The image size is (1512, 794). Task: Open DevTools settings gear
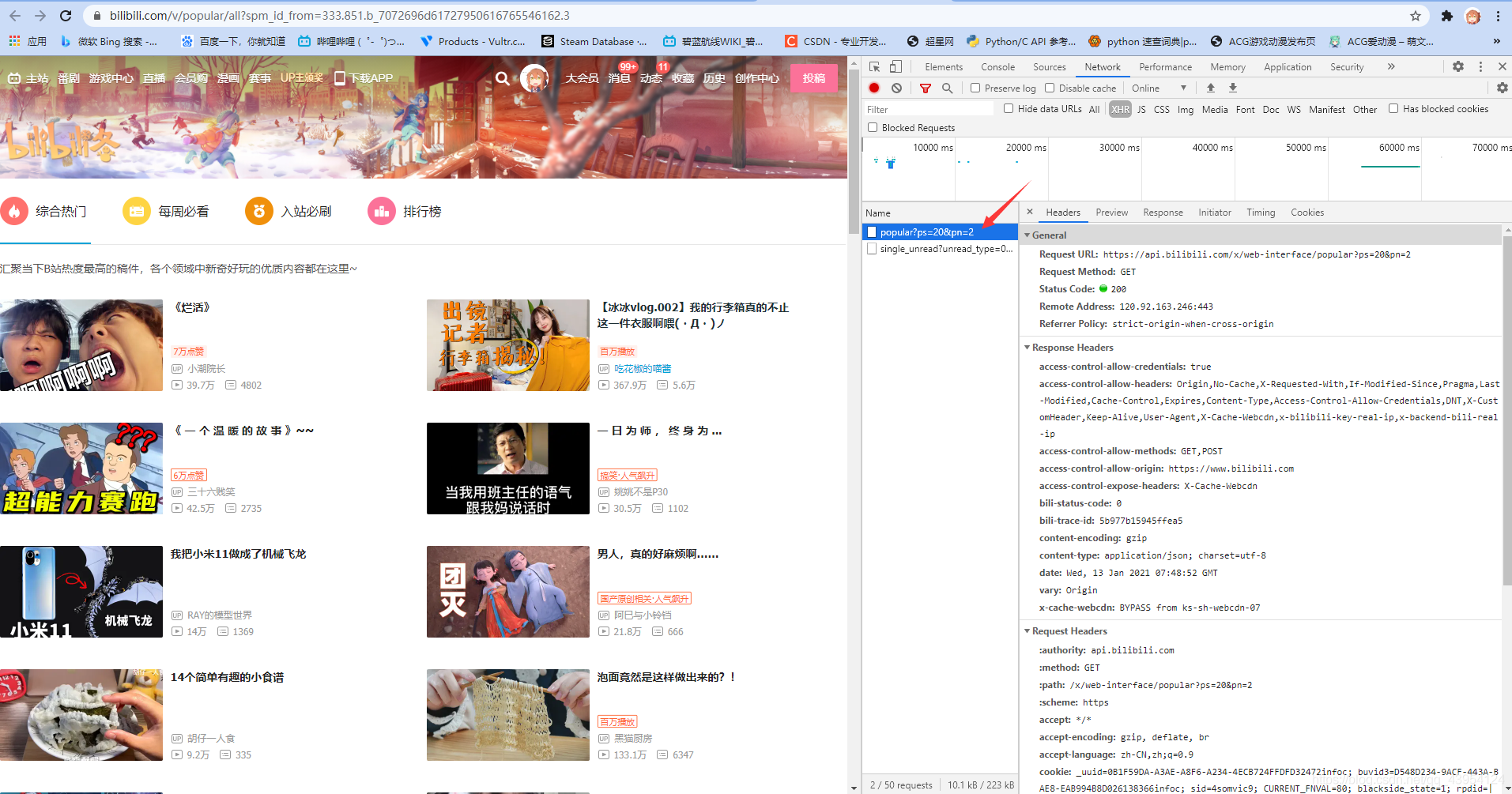point(1458,67)
